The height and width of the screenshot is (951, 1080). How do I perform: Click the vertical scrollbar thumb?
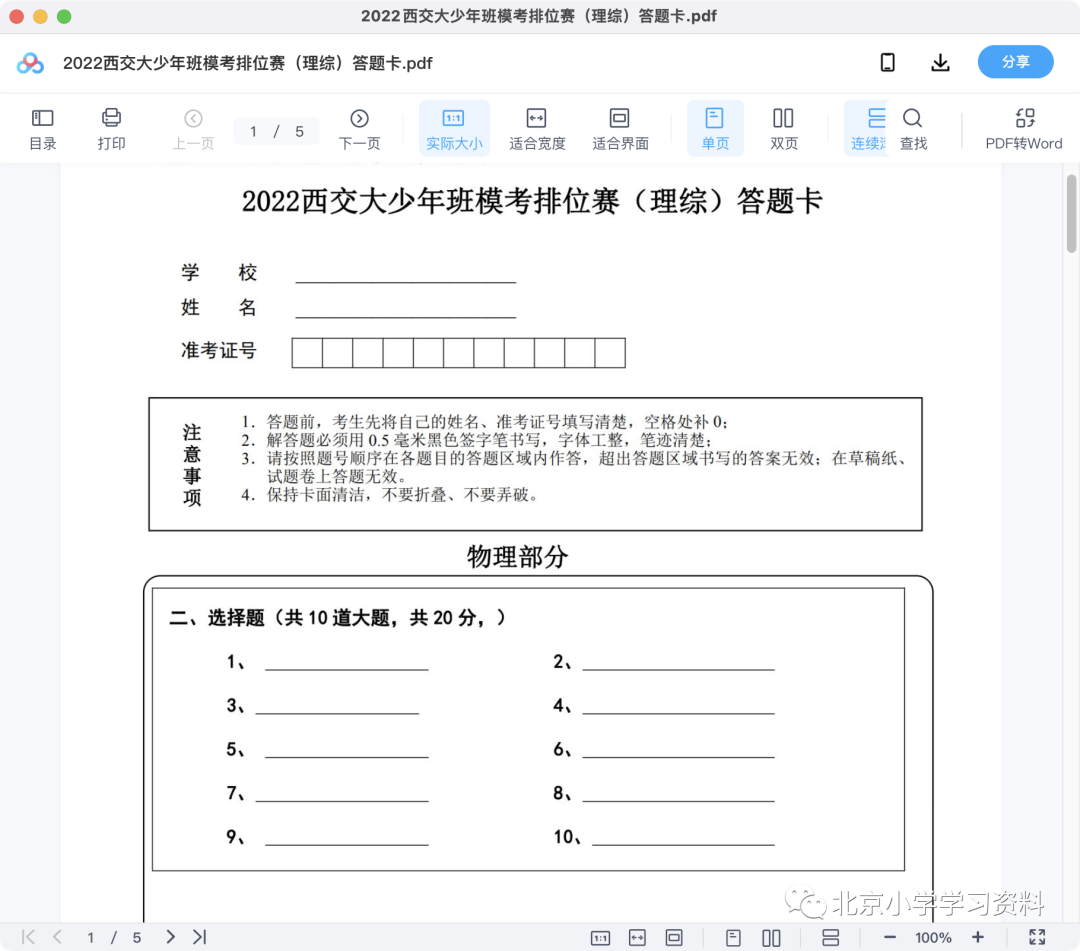click(x=1072, y=213)
